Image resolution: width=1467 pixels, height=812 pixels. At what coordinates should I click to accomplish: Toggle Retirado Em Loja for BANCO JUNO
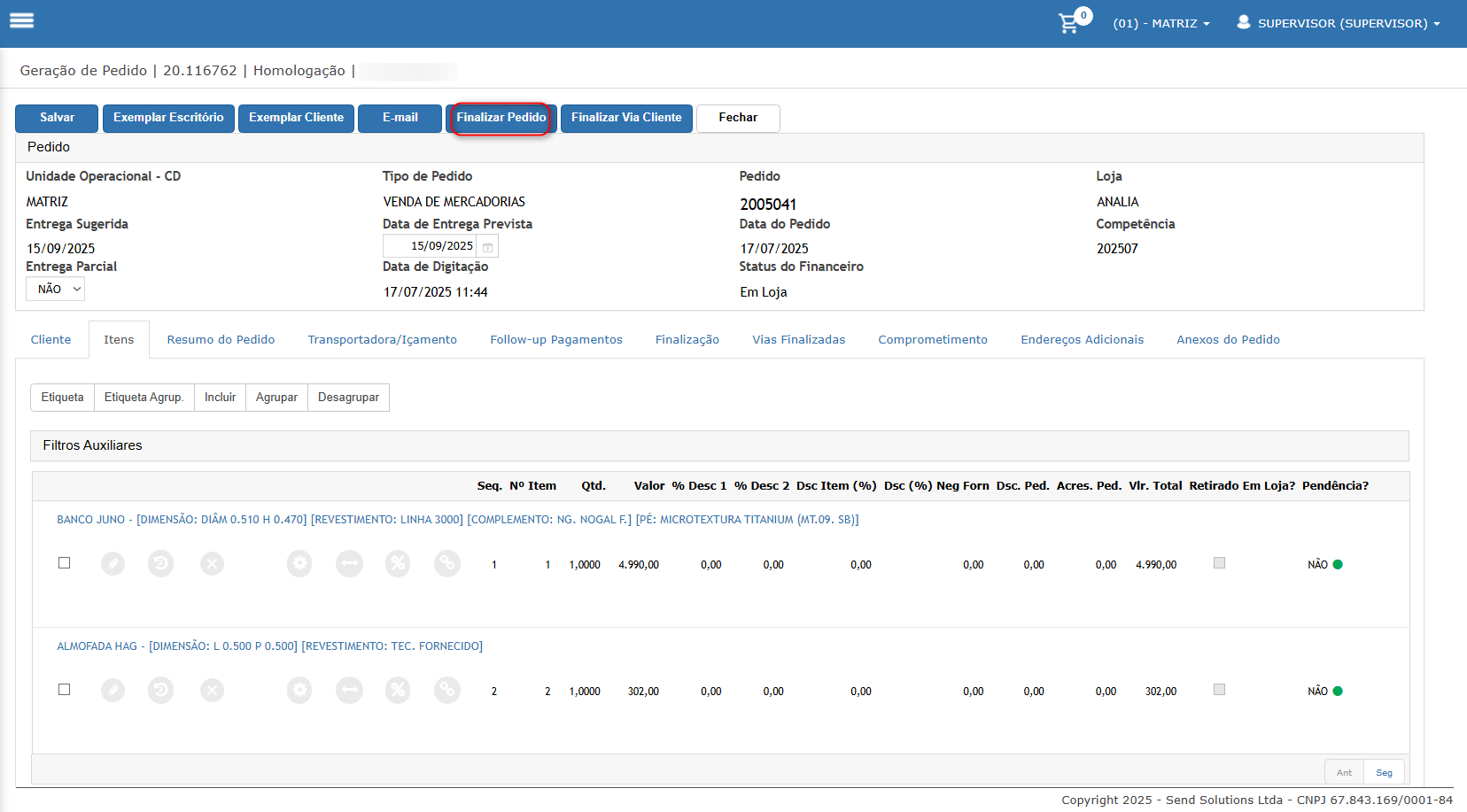[1219, 562]
